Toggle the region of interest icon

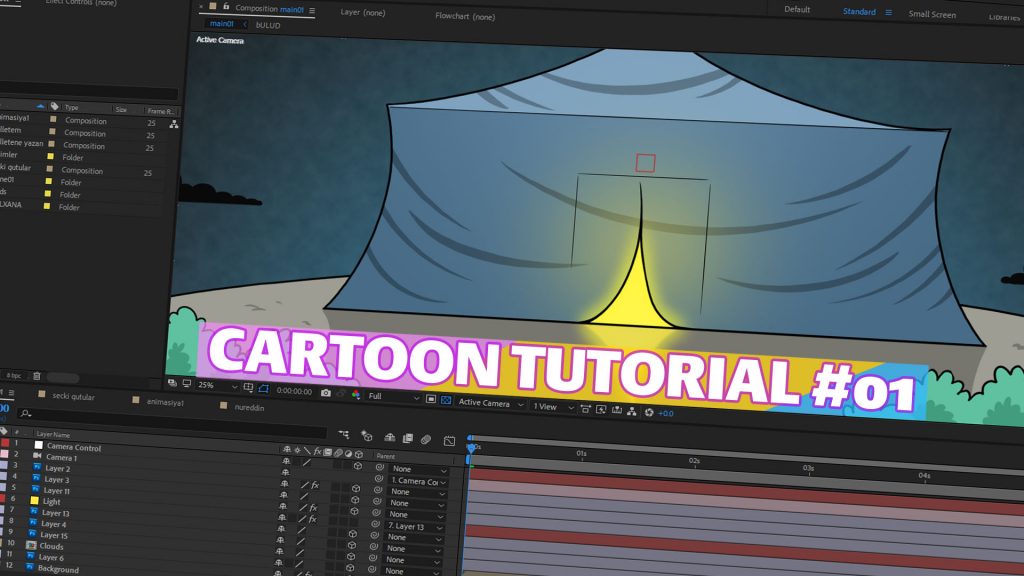click(x=431, y=398)
